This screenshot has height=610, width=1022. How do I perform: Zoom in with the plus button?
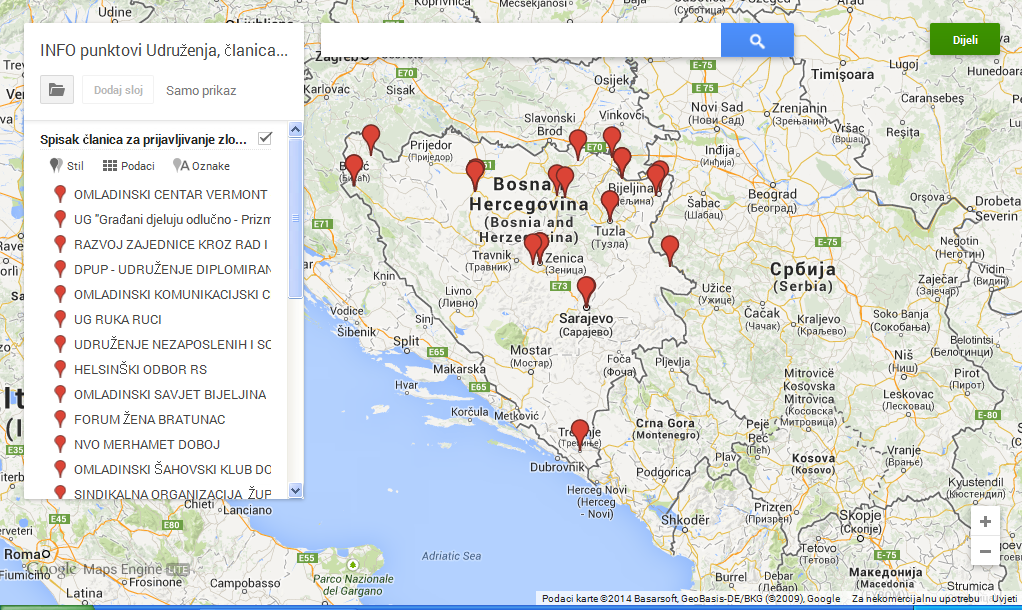(x=985, y=522)
